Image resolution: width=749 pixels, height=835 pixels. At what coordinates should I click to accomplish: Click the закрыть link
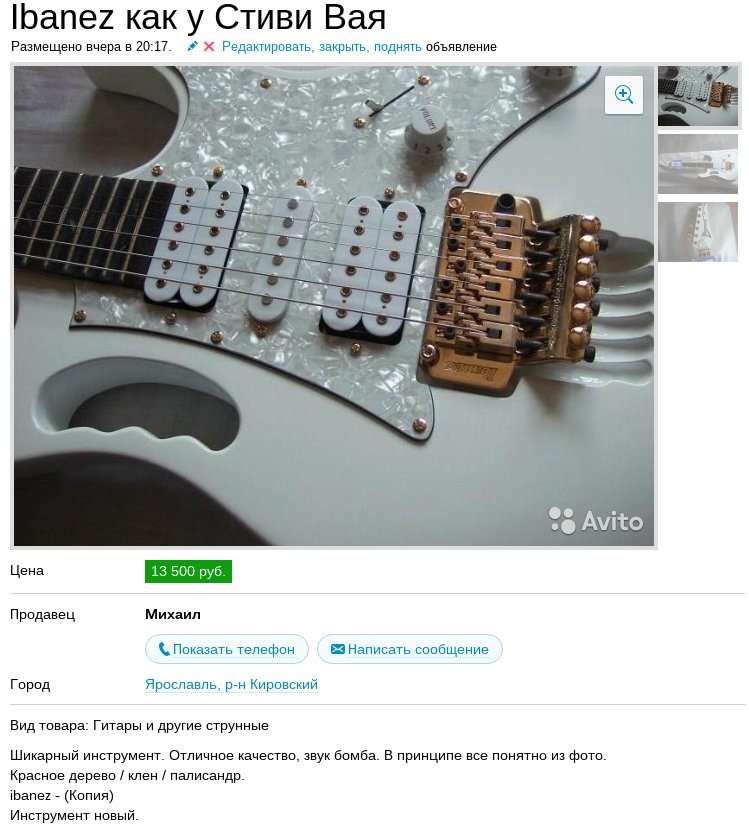coord(343,47)
